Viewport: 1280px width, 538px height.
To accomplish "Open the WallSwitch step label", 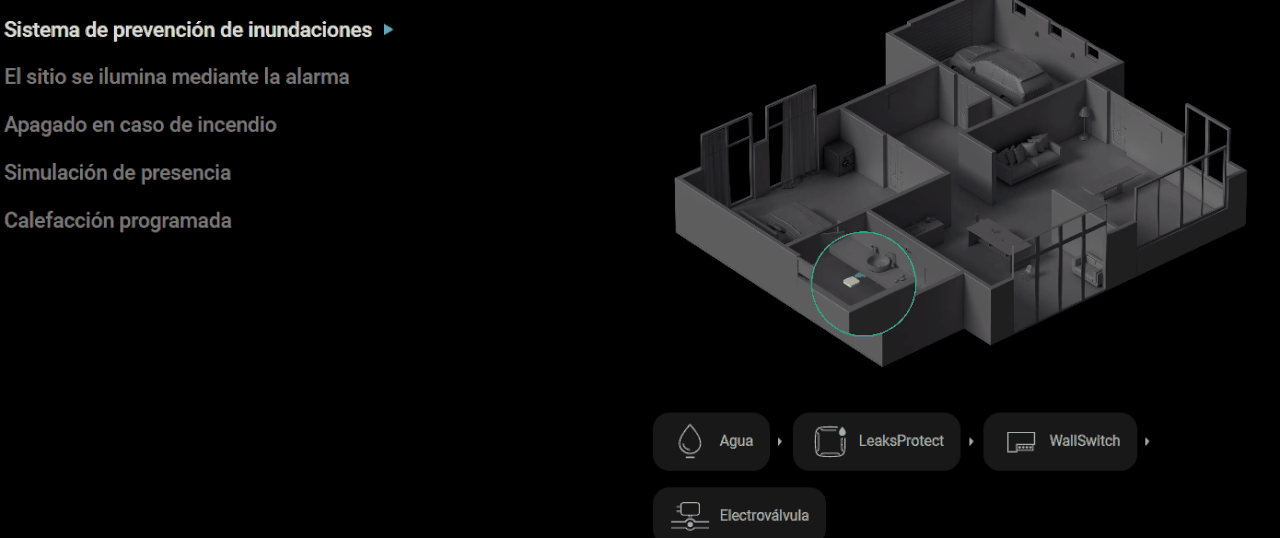I will 1085,441.
